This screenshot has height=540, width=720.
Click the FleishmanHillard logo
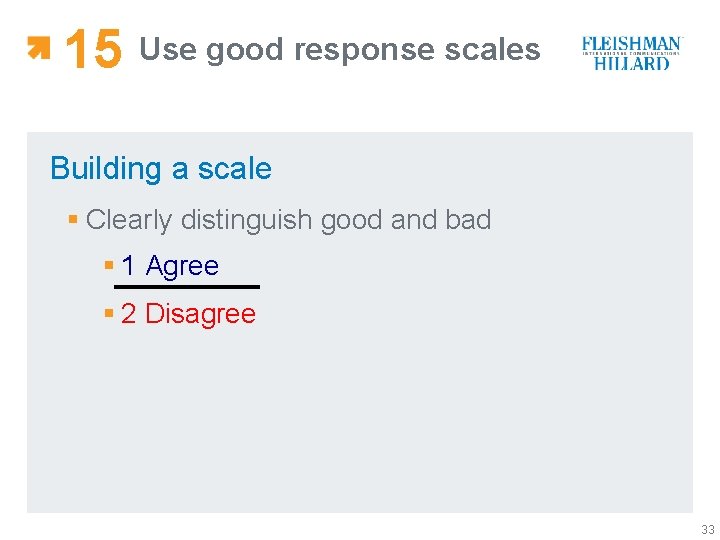click(x=632, y=53)
